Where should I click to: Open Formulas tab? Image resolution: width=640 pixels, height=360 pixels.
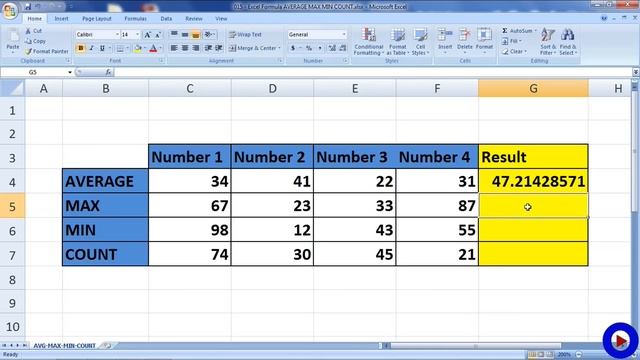click(x=135, y=19)
